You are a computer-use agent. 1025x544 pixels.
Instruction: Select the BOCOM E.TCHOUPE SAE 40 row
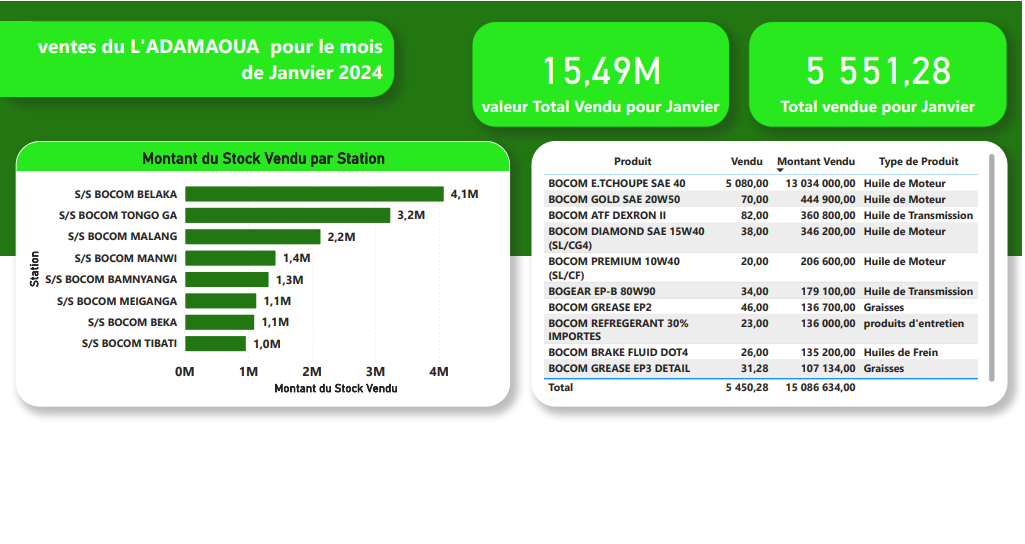[761, 184]
